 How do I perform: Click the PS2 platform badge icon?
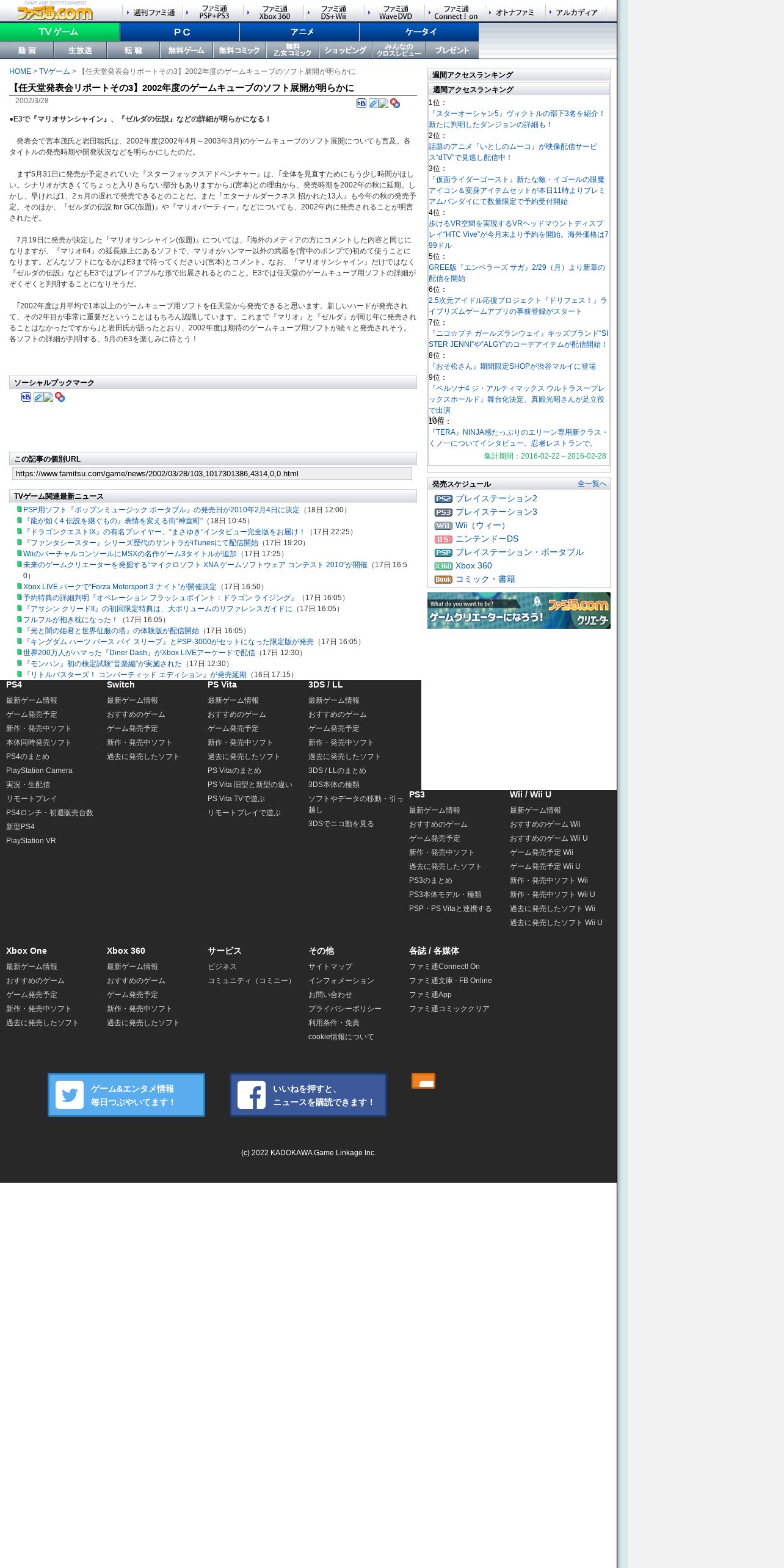pos(443,499)
